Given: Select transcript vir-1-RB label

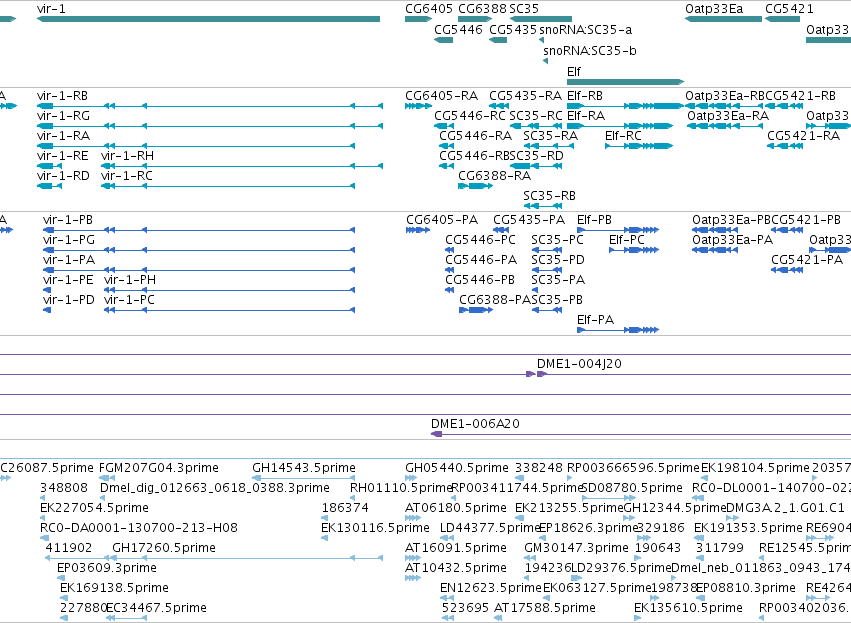Looking at the screenshot, I should pos(62,96).
